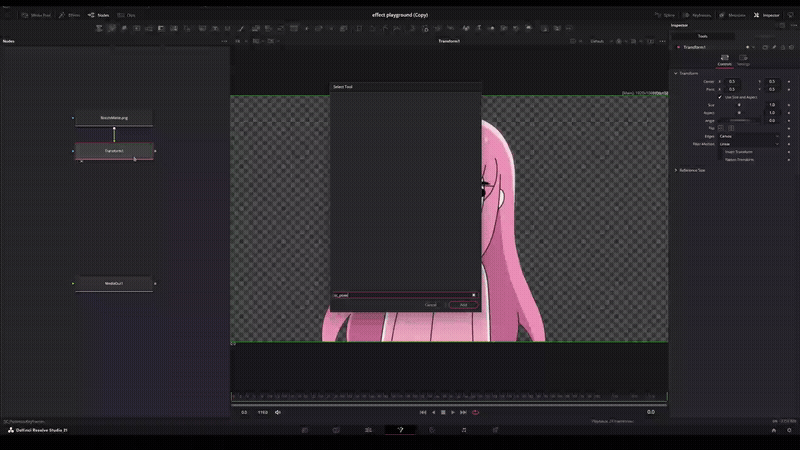Toggle Flip horizontal button
The width and height of the screenshot is (800, 450).
tap(721, 128)
